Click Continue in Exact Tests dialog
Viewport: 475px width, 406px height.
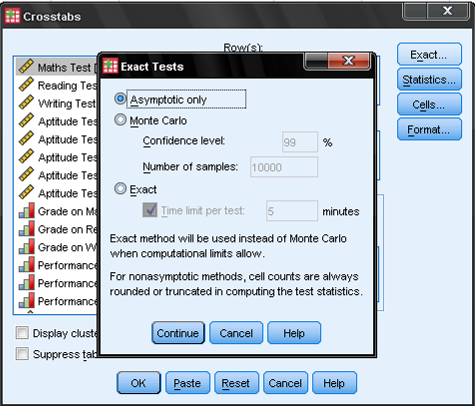pyautogui.click(x=178, y=333)
